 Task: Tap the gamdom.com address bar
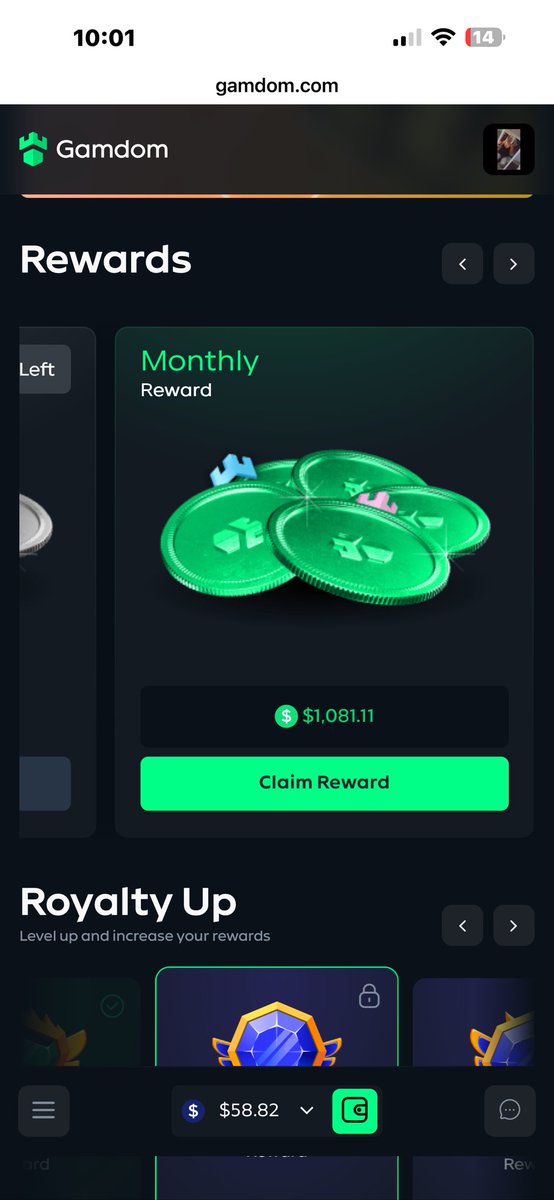click(277, 86)
